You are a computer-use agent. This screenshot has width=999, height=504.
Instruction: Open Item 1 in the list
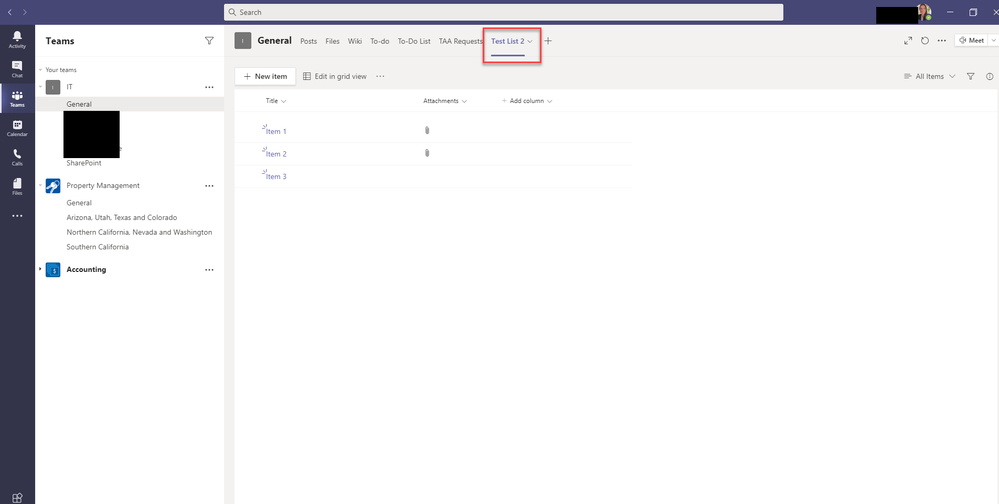[x=277, y=131]
